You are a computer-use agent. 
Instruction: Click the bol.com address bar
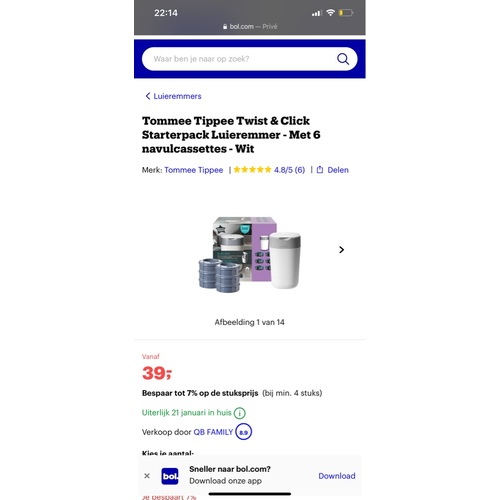point(250,27)
